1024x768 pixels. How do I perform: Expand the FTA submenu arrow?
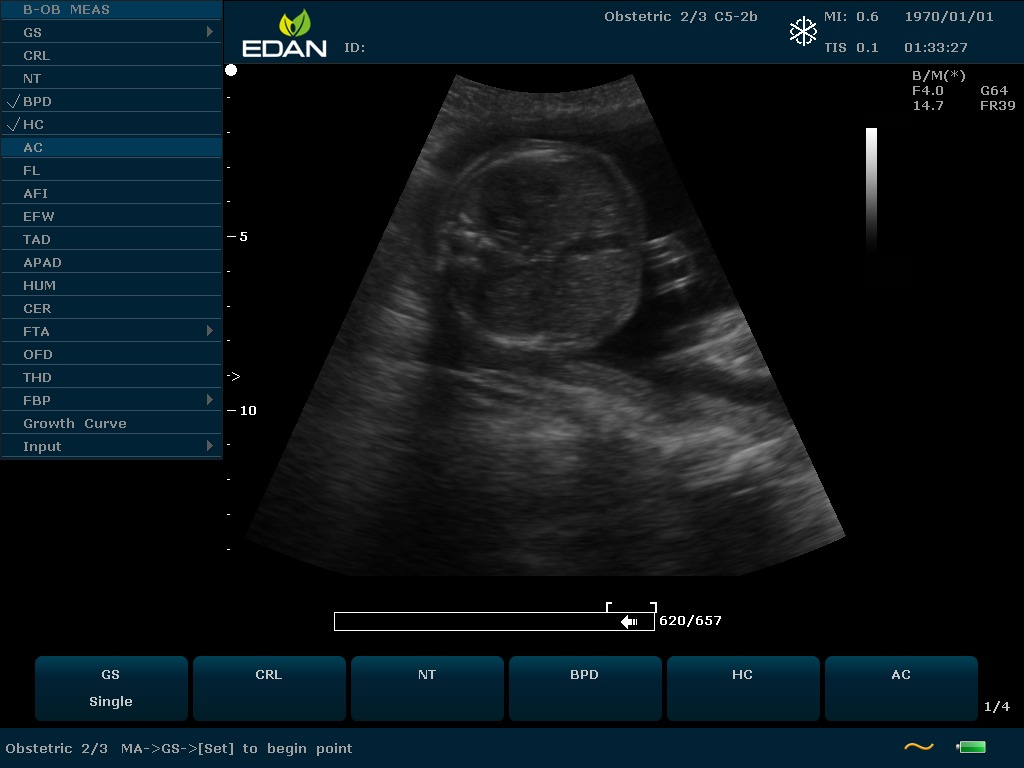[x=210, y=331]
